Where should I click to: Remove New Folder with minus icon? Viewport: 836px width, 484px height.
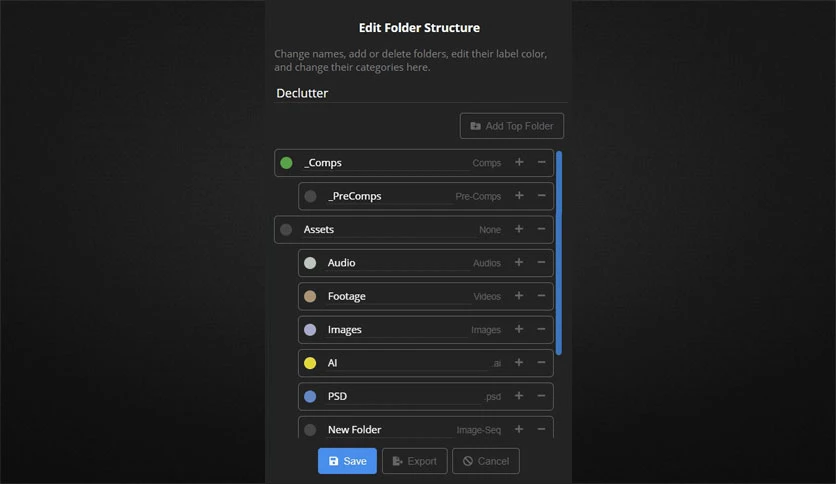coord(541,429)
